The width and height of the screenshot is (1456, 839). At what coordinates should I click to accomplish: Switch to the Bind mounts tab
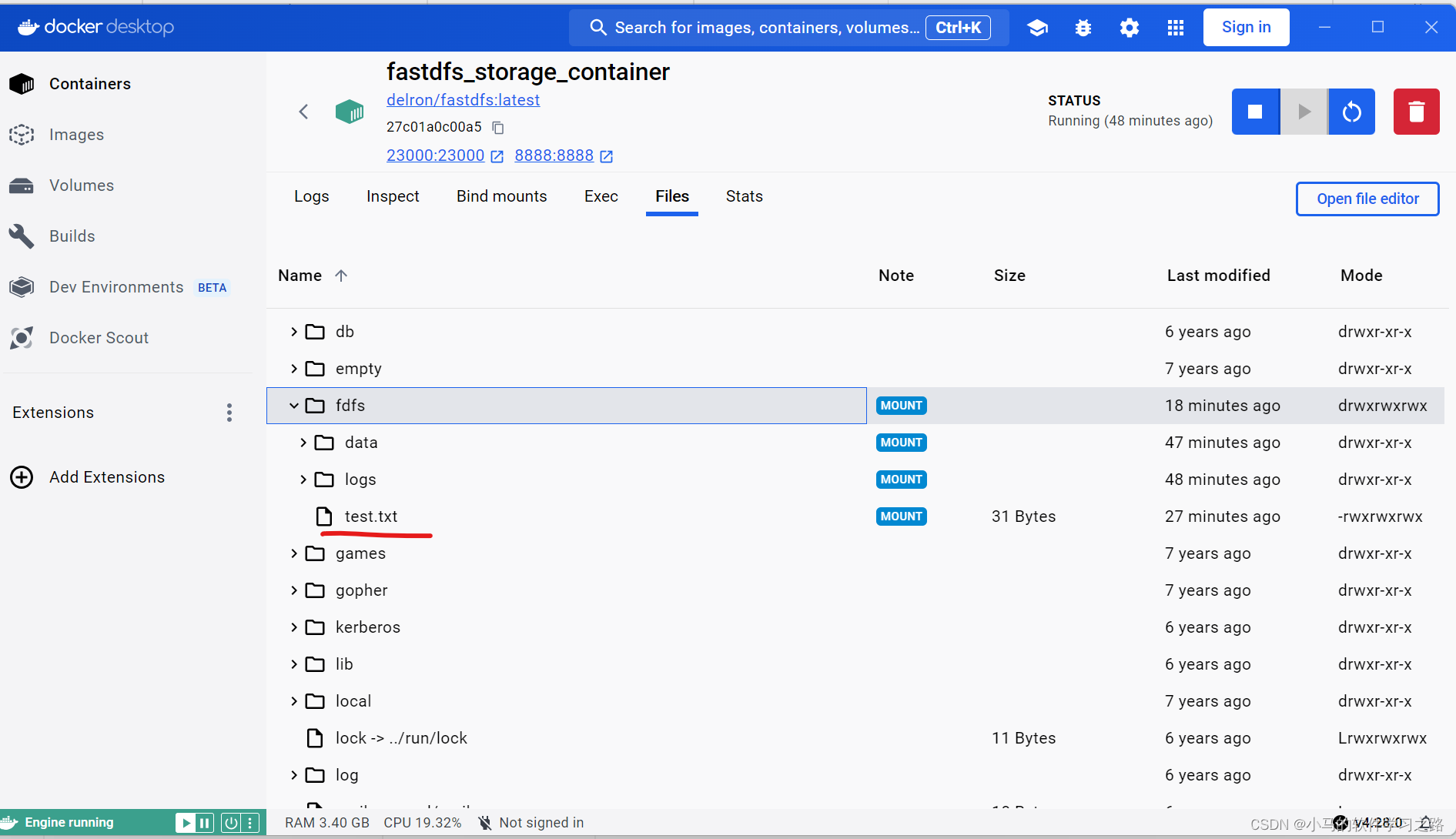pos(502,196)
